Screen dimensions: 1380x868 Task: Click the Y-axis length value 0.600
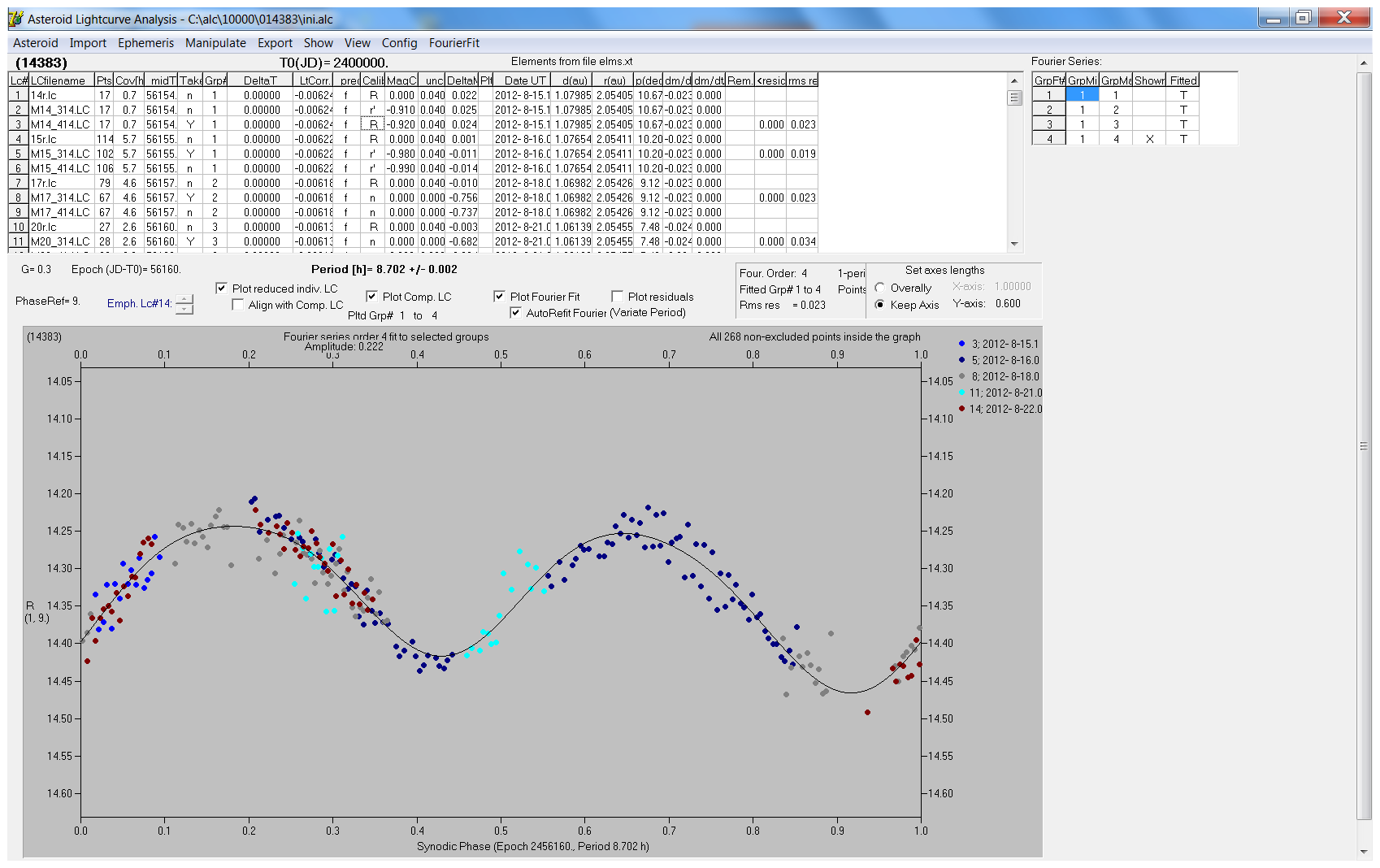1008,304
